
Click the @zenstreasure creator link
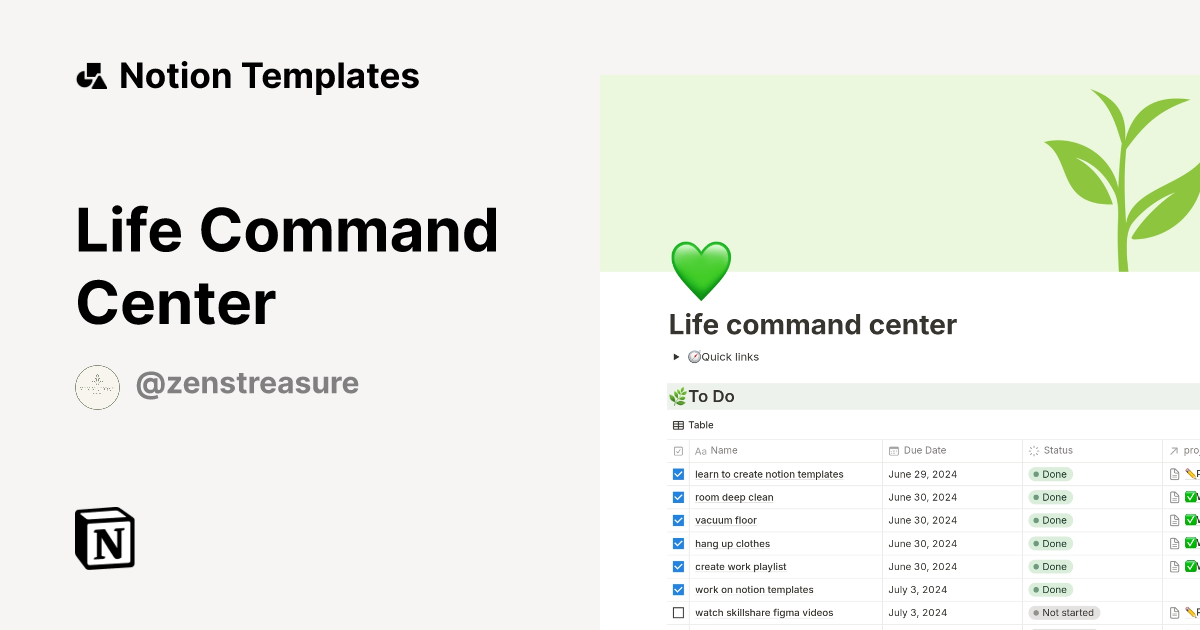pos(248,383)
